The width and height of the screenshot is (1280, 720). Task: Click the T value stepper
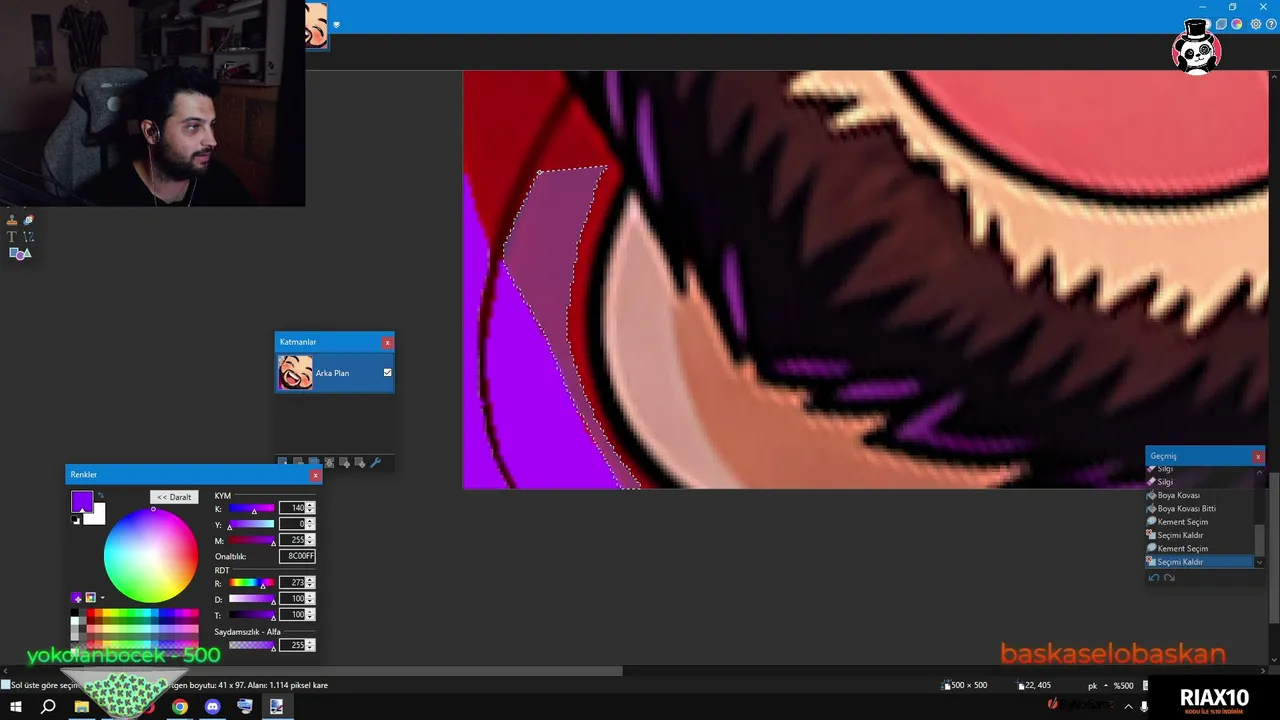point(310,615)
